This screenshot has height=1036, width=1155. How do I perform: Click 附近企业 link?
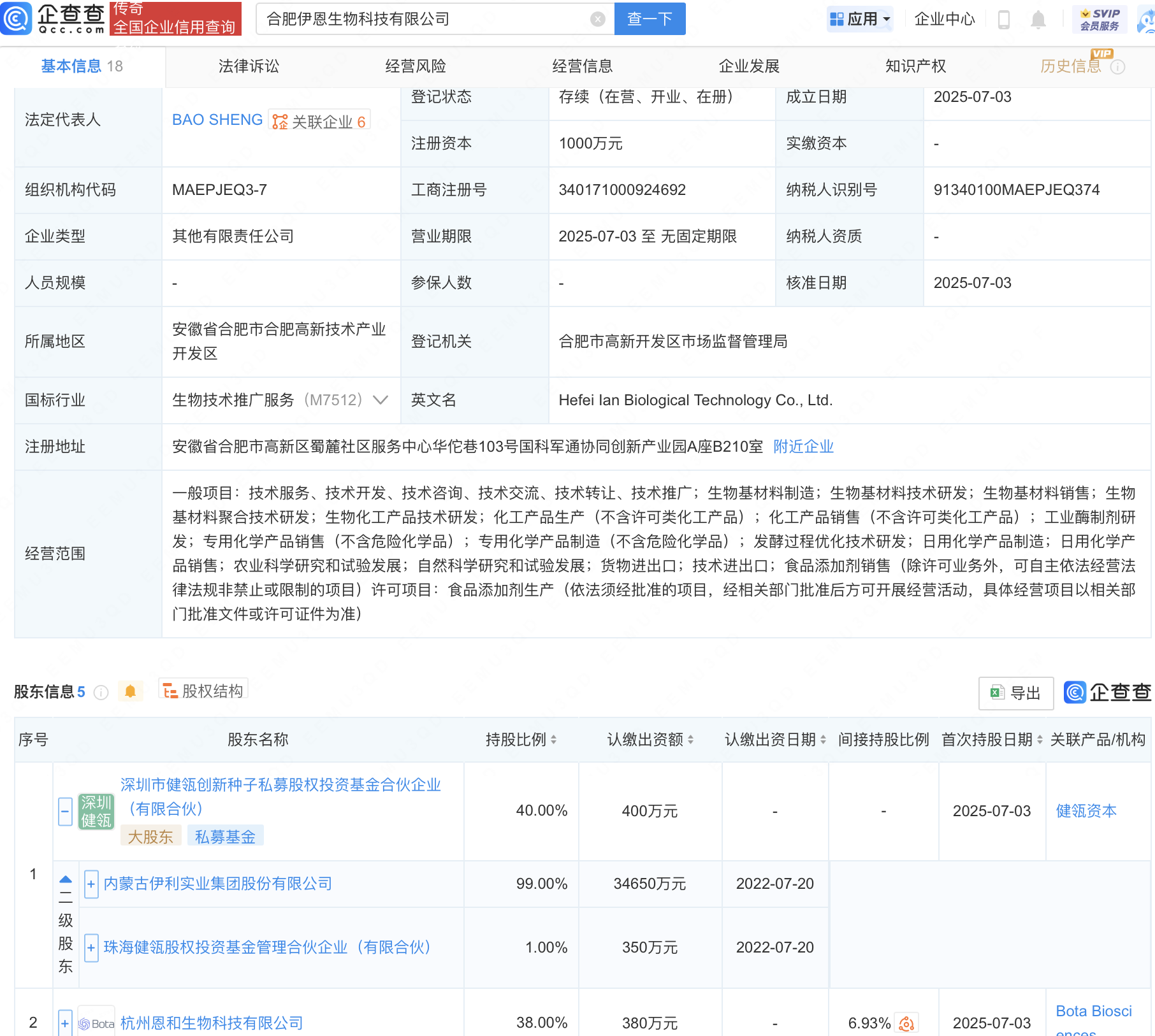tap(804, 447)
